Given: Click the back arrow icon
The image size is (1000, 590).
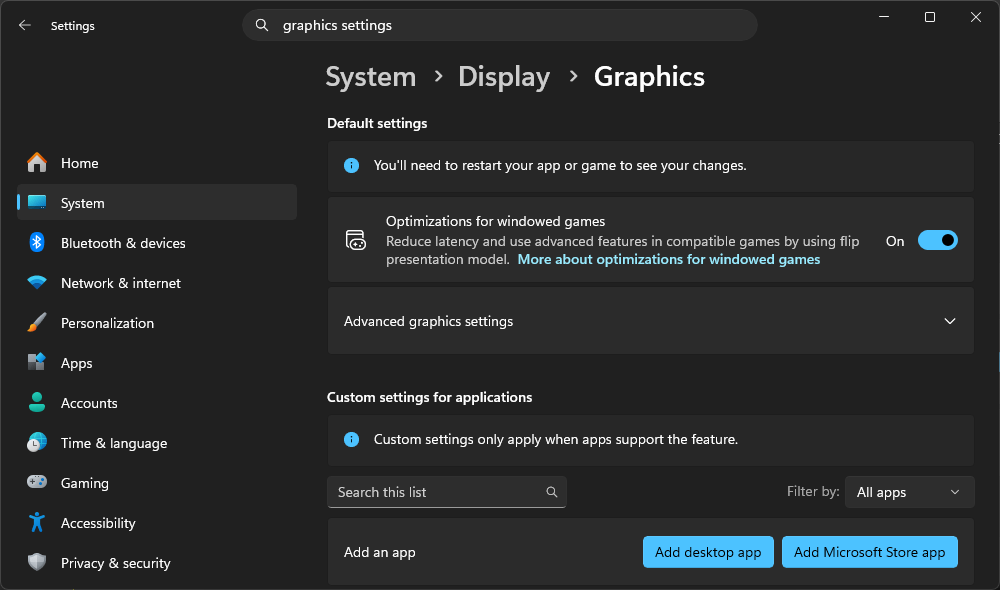Looking at the screenshot, I should click(x=25, y=26).
